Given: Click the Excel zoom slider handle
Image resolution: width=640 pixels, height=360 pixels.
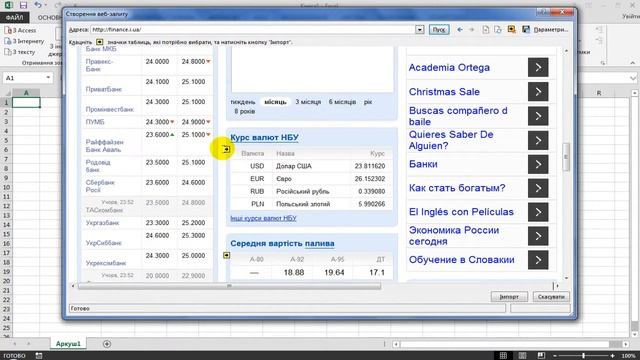Looking at the screenshot, I should pyautogui.click(x=584, y=356).
